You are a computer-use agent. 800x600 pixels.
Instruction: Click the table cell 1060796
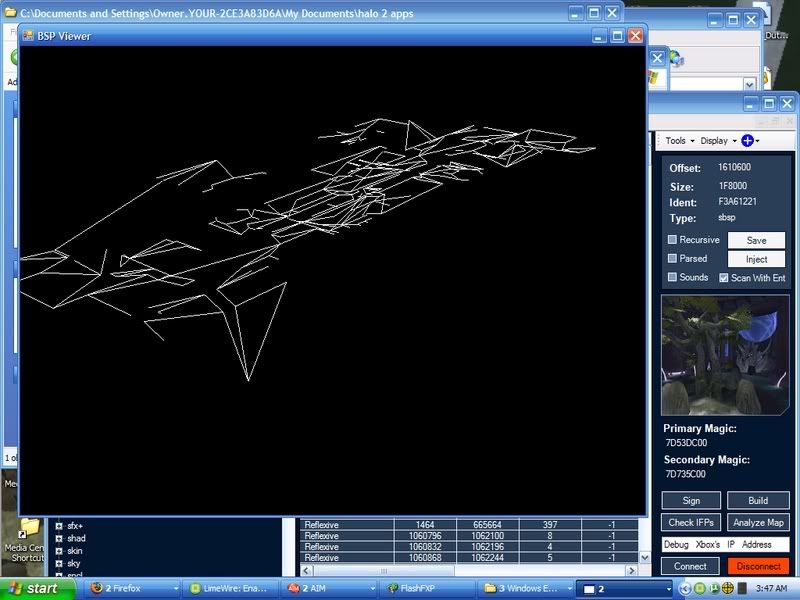424,536
